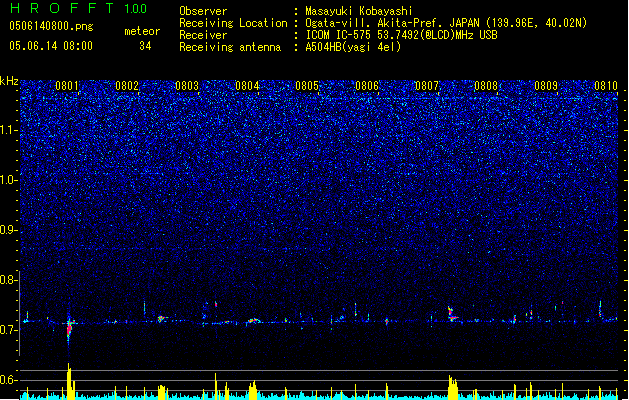Click the Receiver label

pyautogui.click(x=203, y=35)
